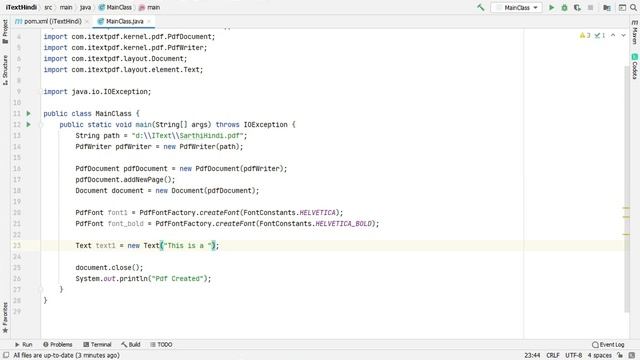Open the Build tool window
This screenshot has height=360, width=640.
pos(131,344)
